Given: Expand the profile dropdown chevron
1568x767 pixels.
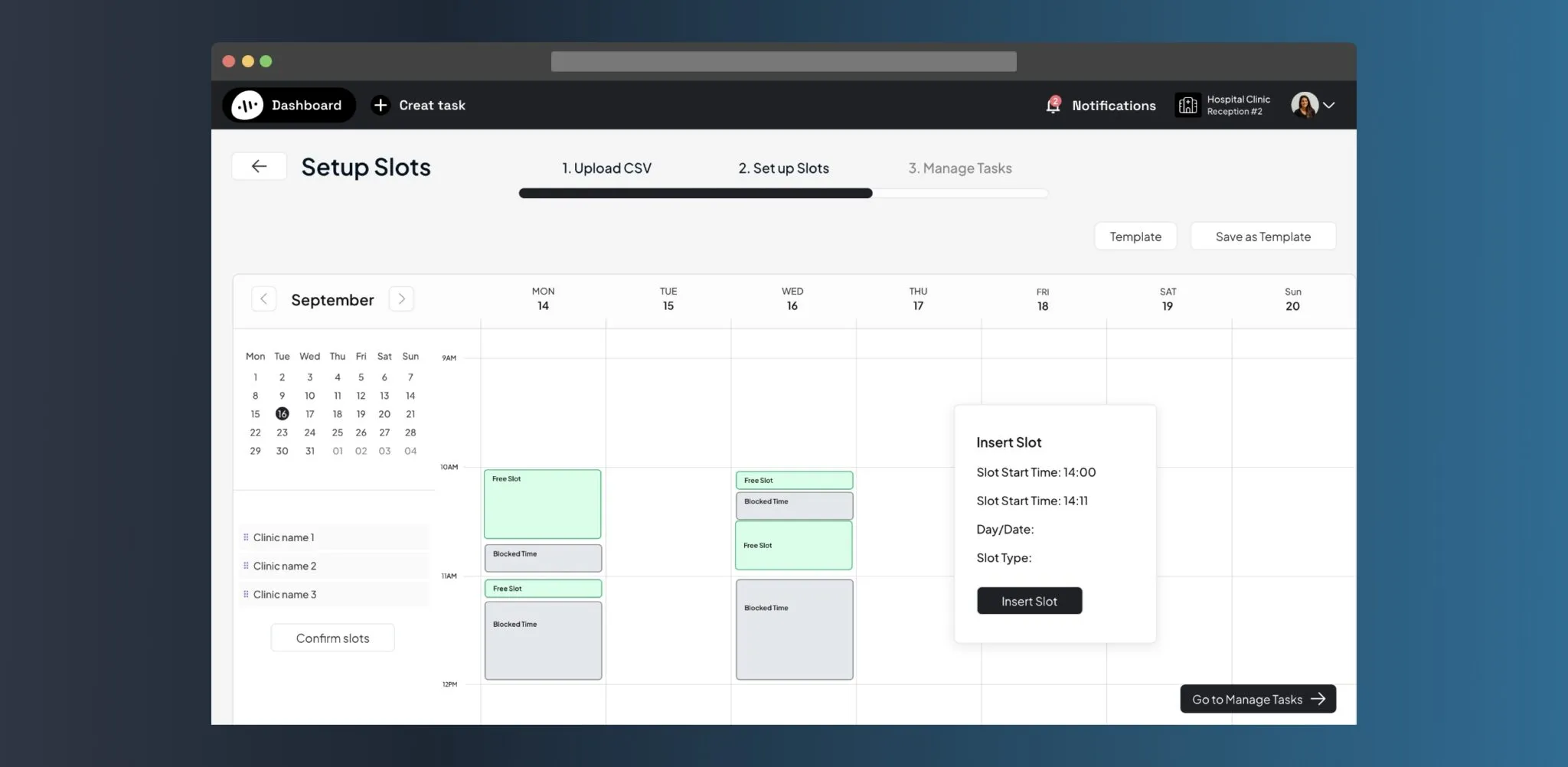Looking at the screenshot, I should tap(1329, 106).
